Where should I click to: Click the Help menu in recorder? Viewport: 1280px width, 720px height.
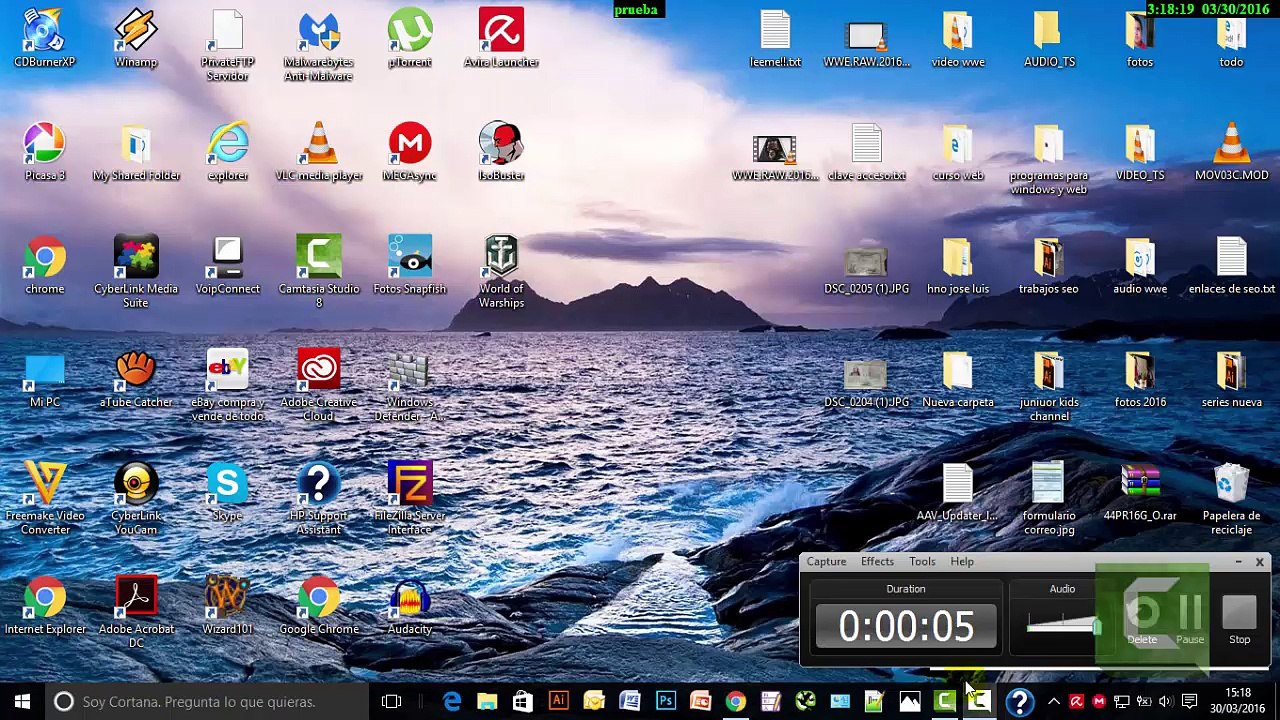[x=962, y=562]
